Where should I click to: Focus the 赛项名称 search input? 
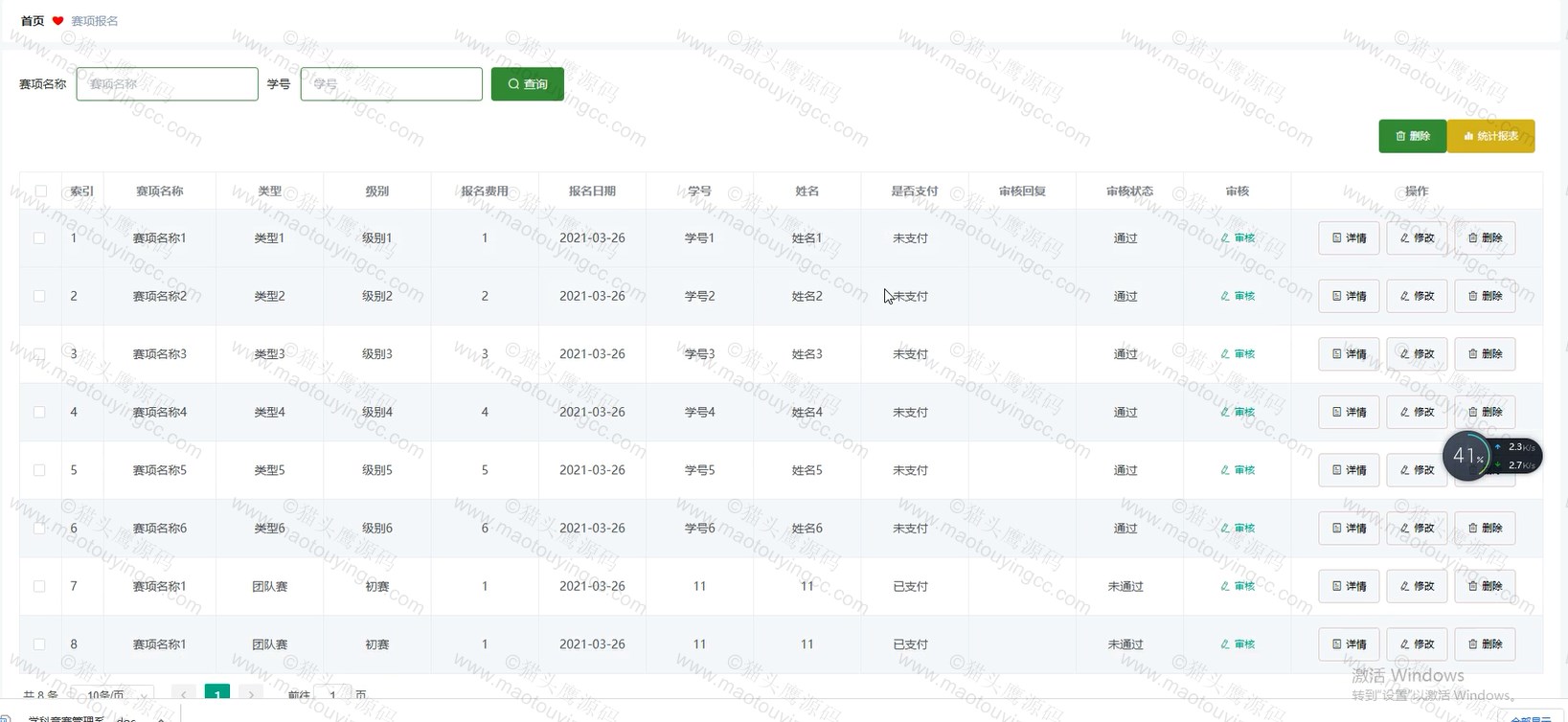[x=167, y=84]
